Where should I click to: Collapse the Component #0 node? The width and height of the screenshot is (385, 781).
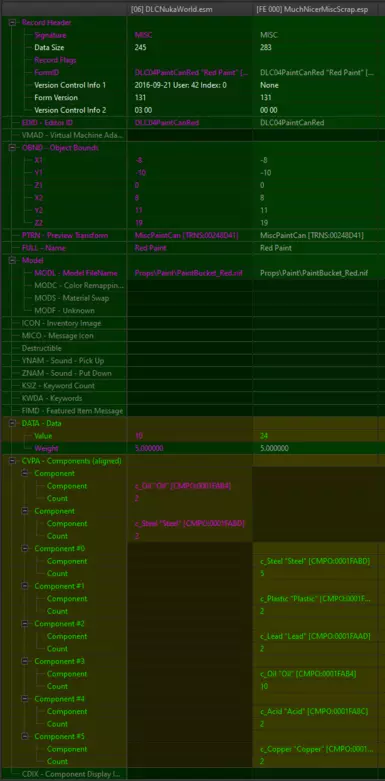[24, 548]
